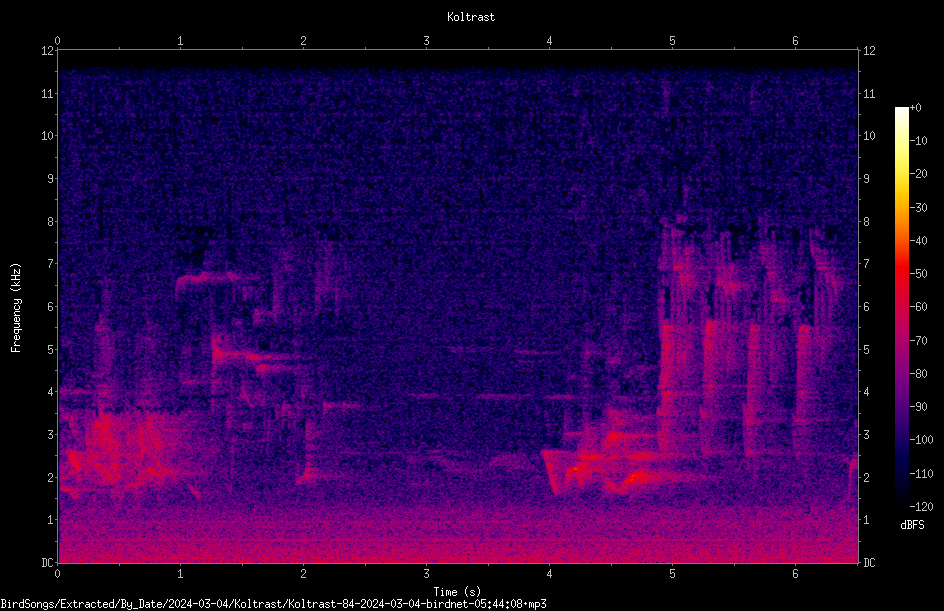Click the 7 kHz label on left frequency axis
The image size is (944, 611).
51,263
